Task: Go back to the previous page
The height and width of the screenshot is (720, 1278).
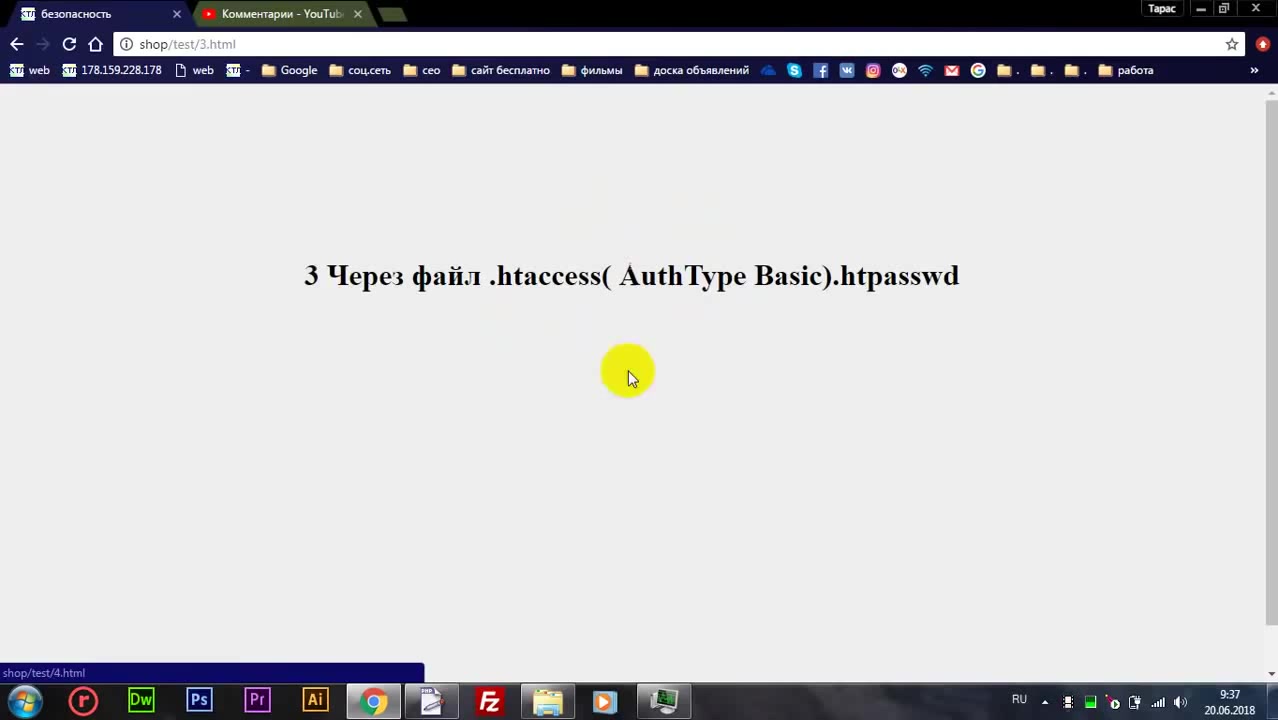Action: [16, 44]
